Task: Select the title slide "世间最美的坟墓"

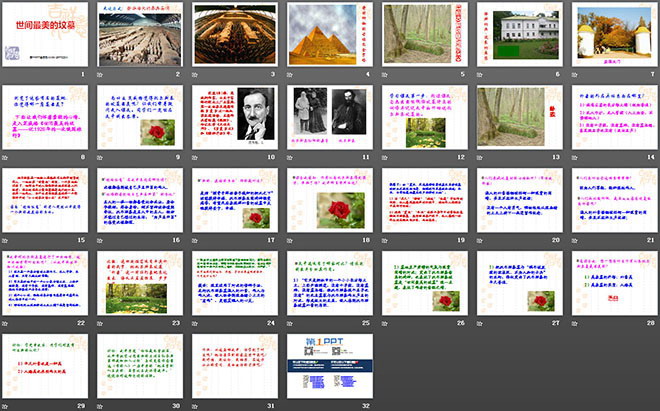Action: tap(45, 36)
